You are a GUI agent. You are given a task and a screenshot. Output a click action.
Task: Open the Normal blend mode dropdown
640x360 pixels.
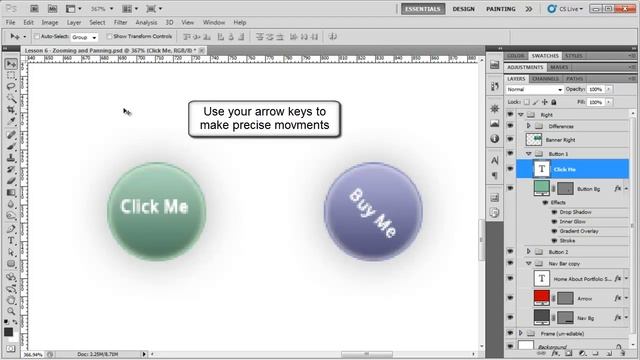click(534, 89)
